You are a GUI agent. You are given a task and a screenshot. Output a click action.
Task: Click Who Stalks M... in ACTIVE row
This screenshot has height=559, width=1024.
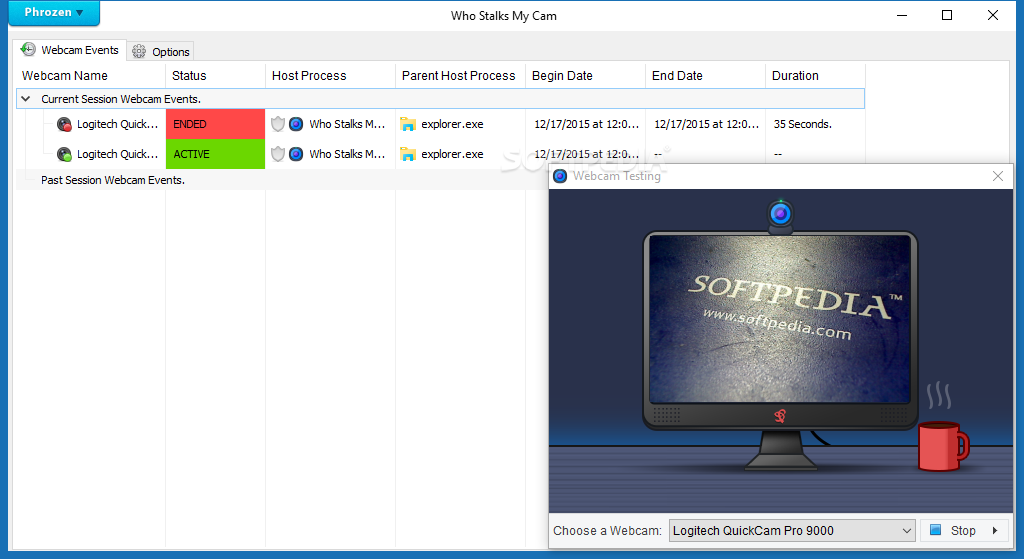click(x=347, y=154)
